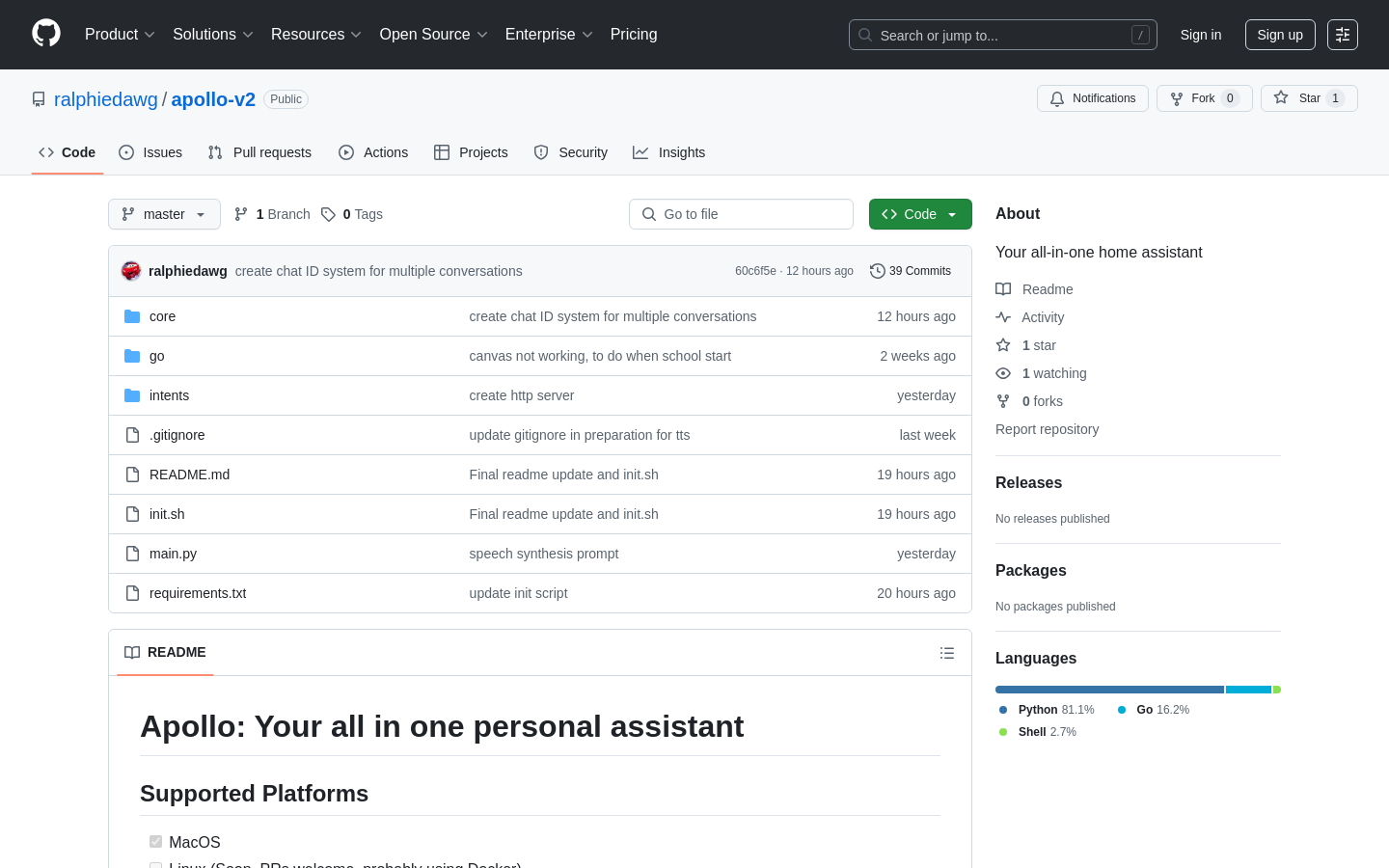
Task: Click the repository icon beside ralphiedawg
Action: 39,99
